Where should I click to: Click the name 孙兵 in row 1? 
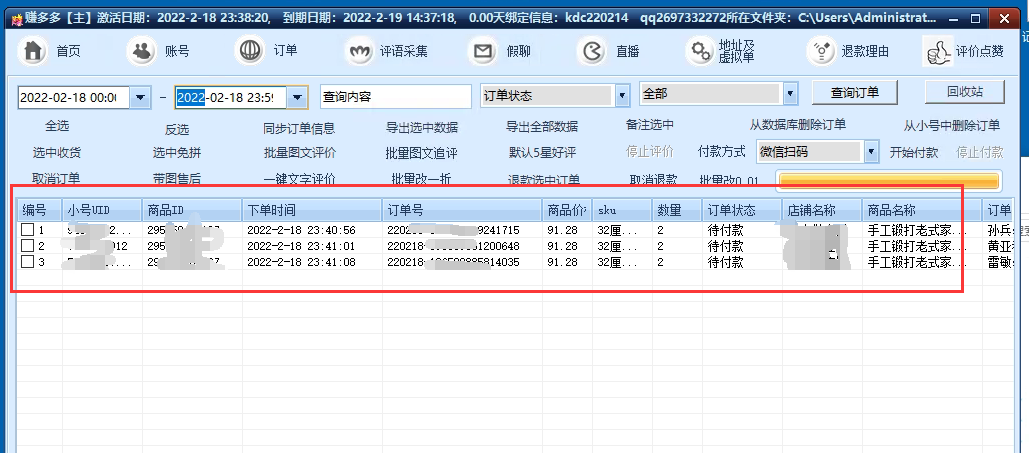998,230
